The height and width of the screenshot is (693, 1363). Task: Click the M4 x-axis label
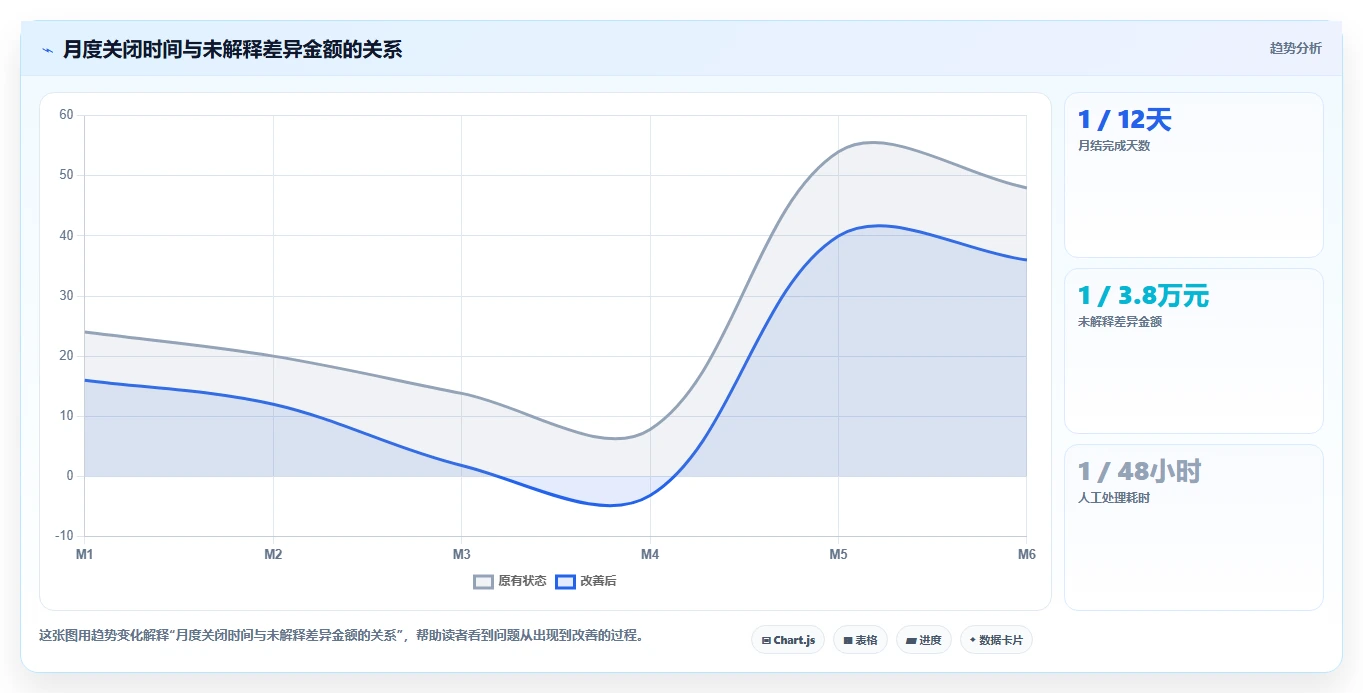tap(650, 554)
